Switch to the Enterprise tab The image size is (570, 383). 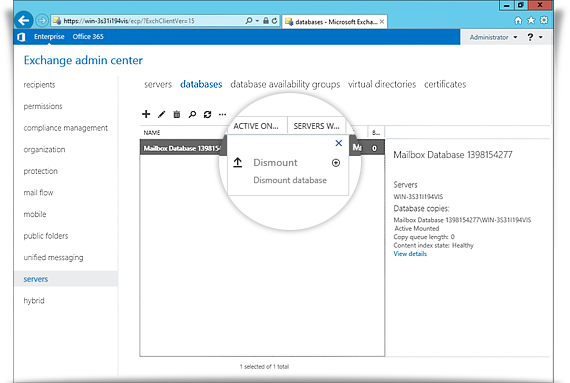click(x=49, y=37)
